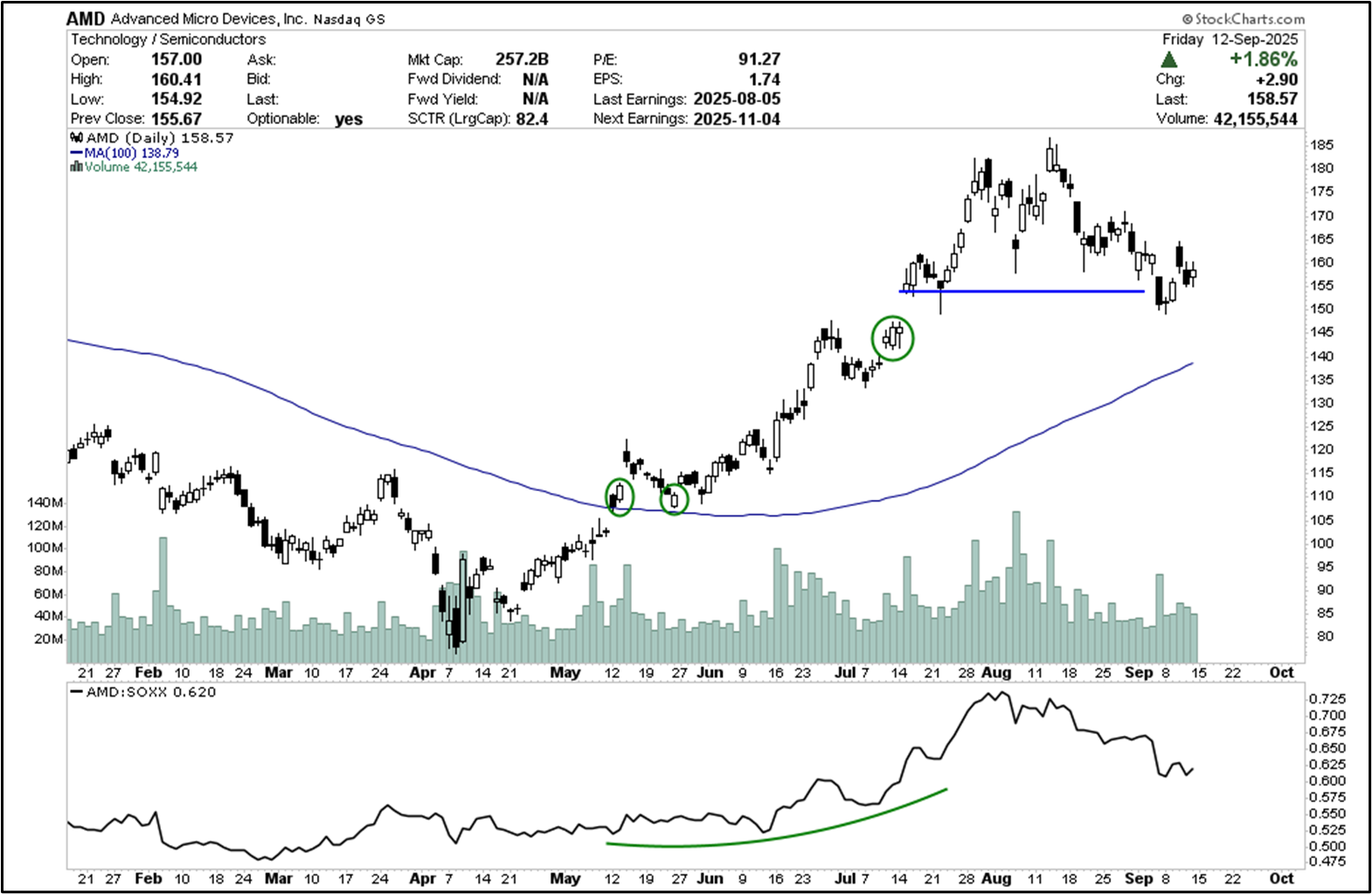The image size is (1372, 894).
Task: Select the Technology / Semiconductors sector text
Action: point(168,39)
